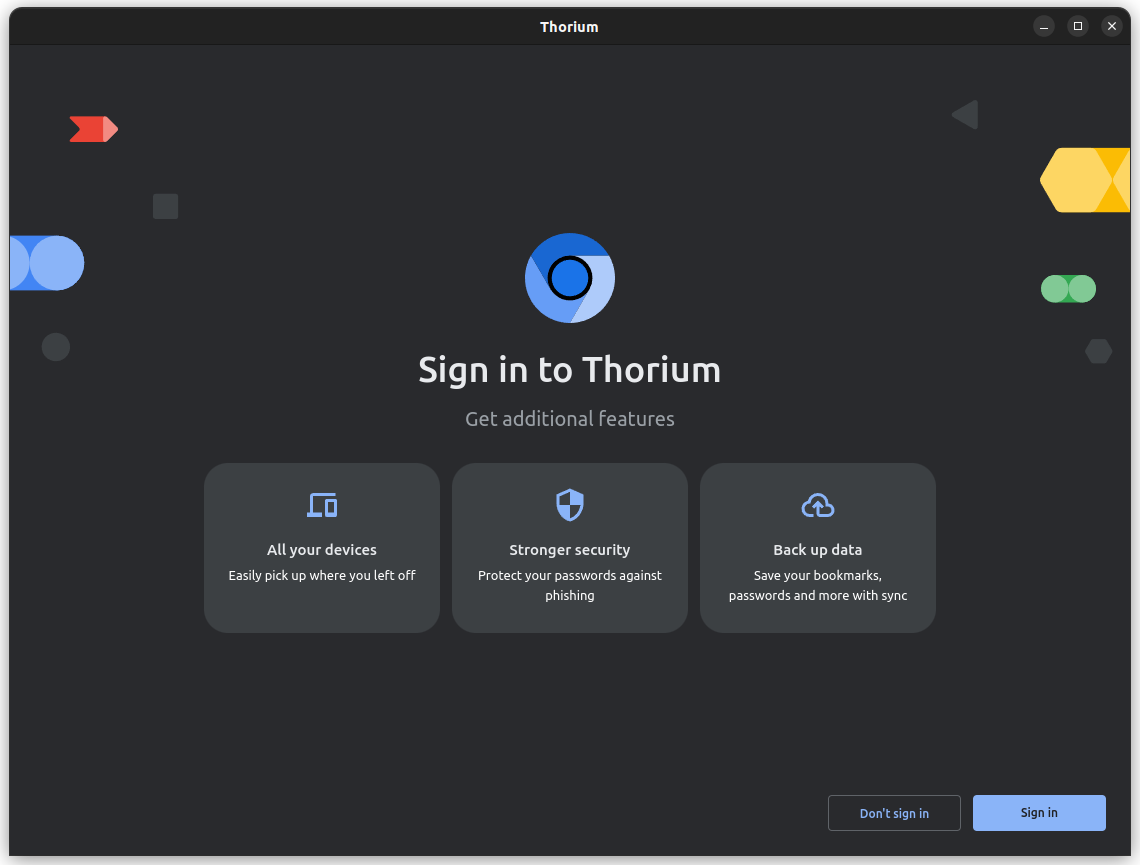The width and height of the screenshot is (1140, 865).
Task: Click the maximize window control
Action: [x=1077, y=26]
